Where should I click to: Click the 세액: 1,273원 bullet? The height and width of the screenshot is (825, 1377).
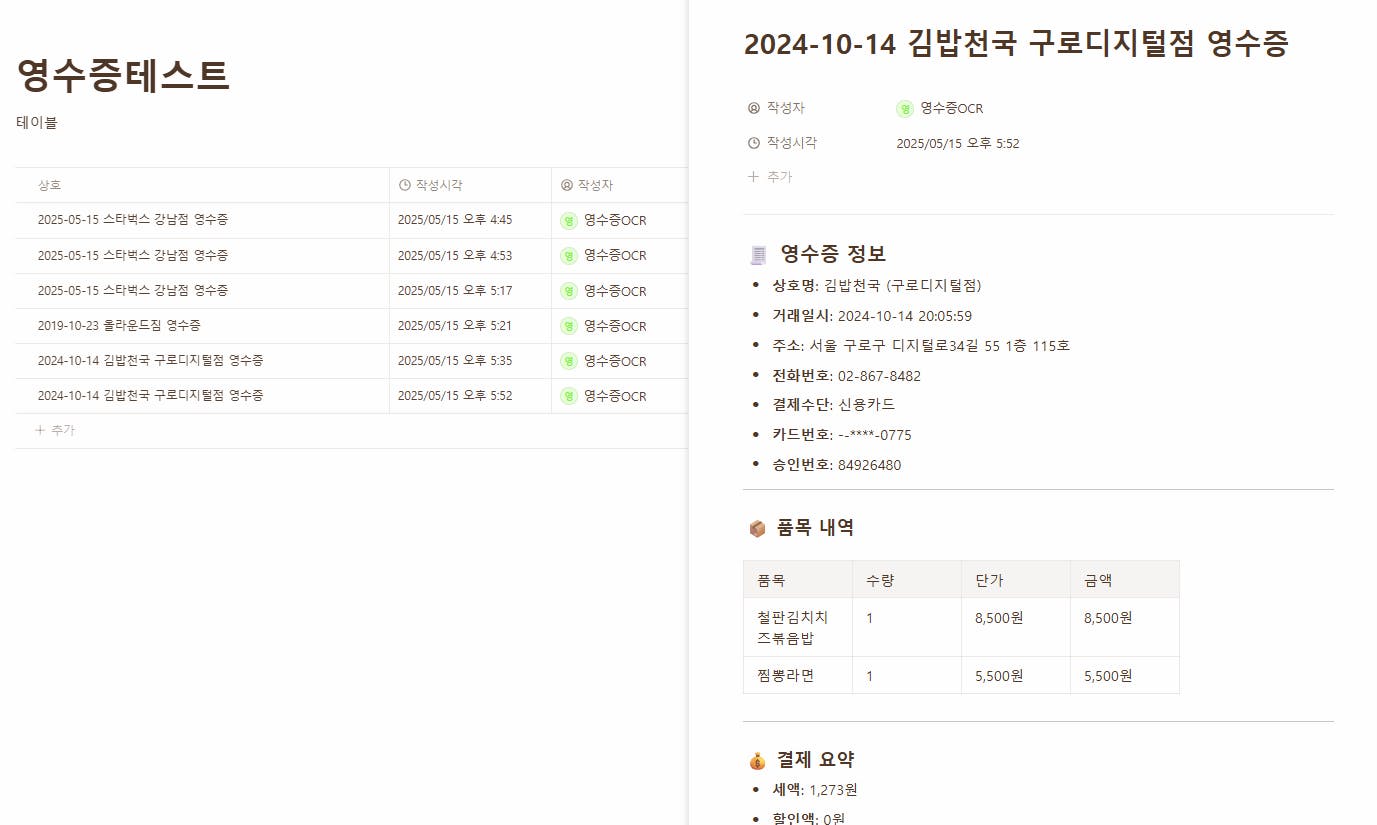[815, 790]
